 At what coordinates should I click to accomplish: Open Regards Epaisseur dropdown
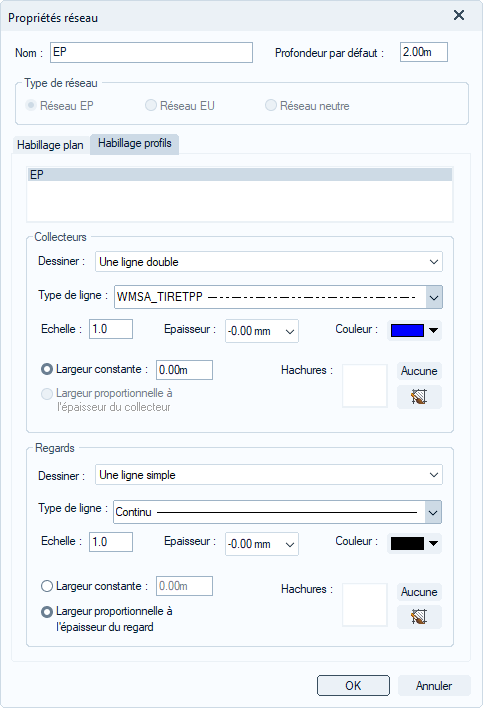pos(262,544)
